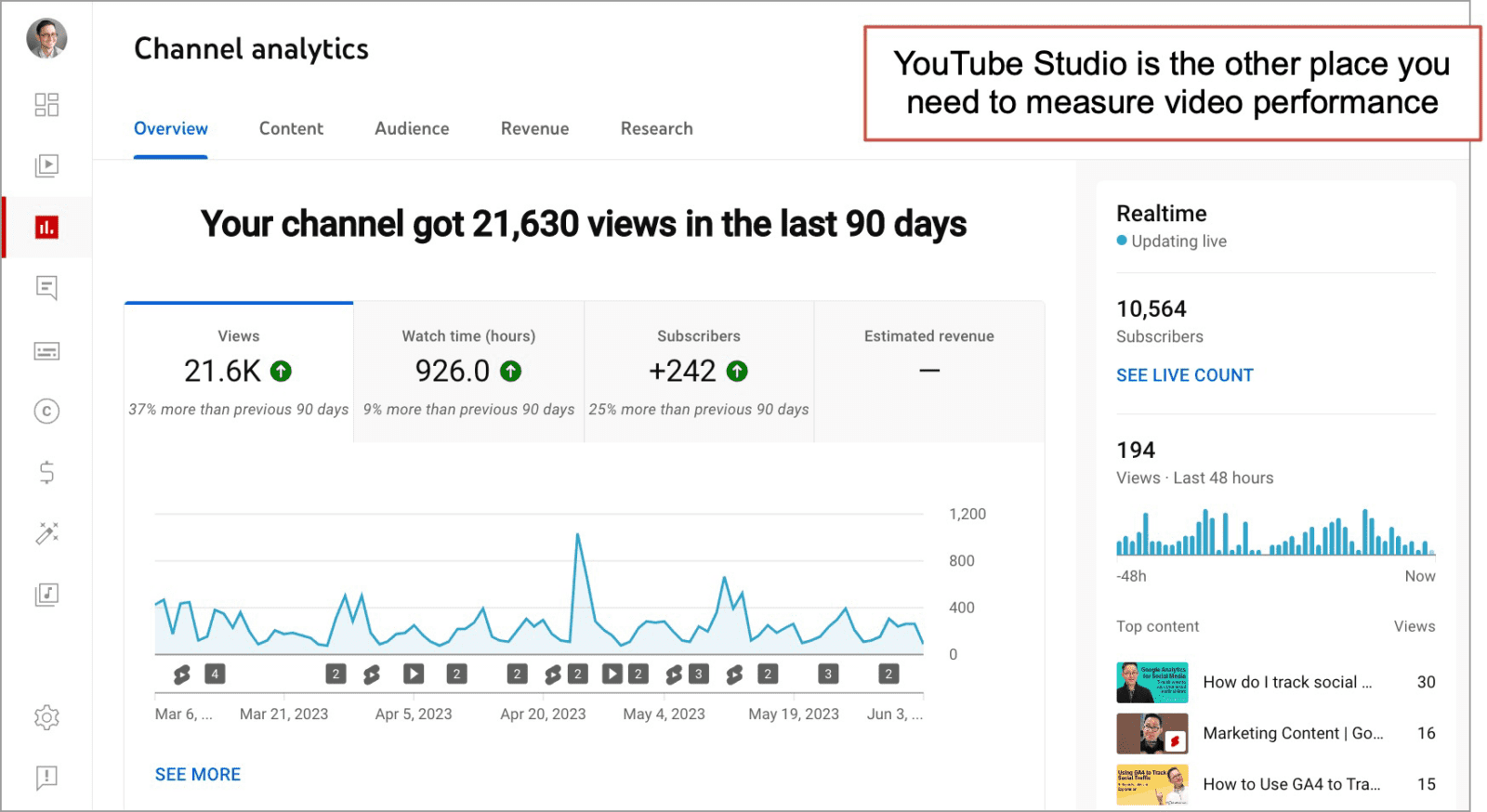This screenshot has width=1487, height=812.
Task: Click the 'Apr 20, 2023' axis date
Action: tap(543, 714)
